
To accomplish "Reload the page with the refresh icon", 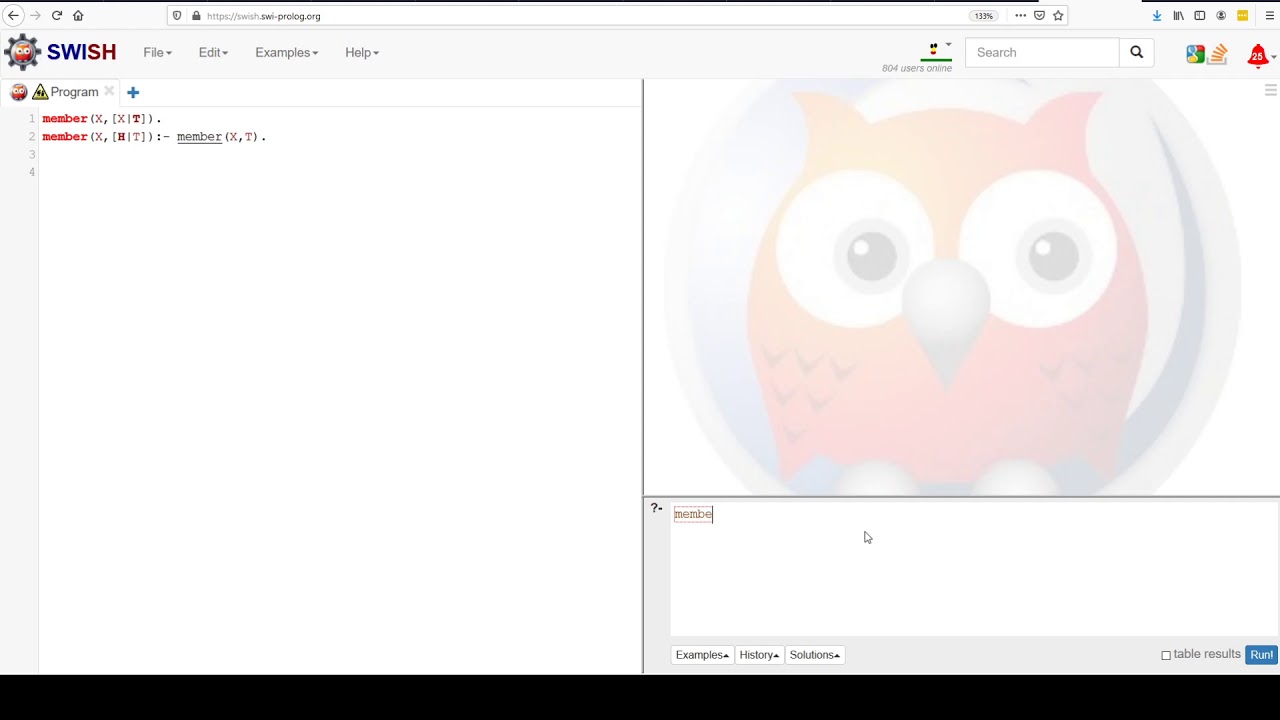I will tap(57, 16).
